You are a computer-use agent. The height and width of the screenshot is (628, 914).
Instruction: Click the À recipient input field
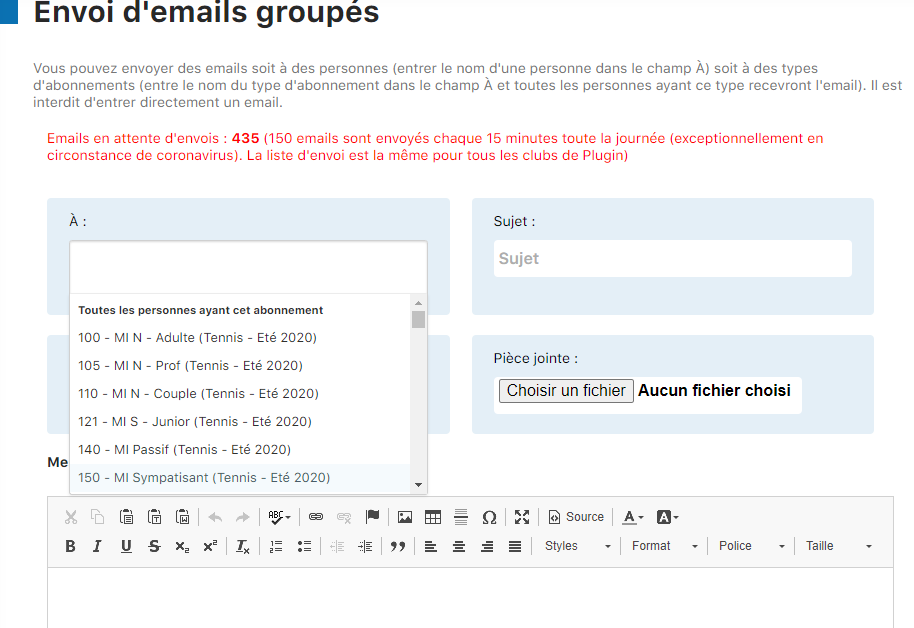click(x=248, y=267)
